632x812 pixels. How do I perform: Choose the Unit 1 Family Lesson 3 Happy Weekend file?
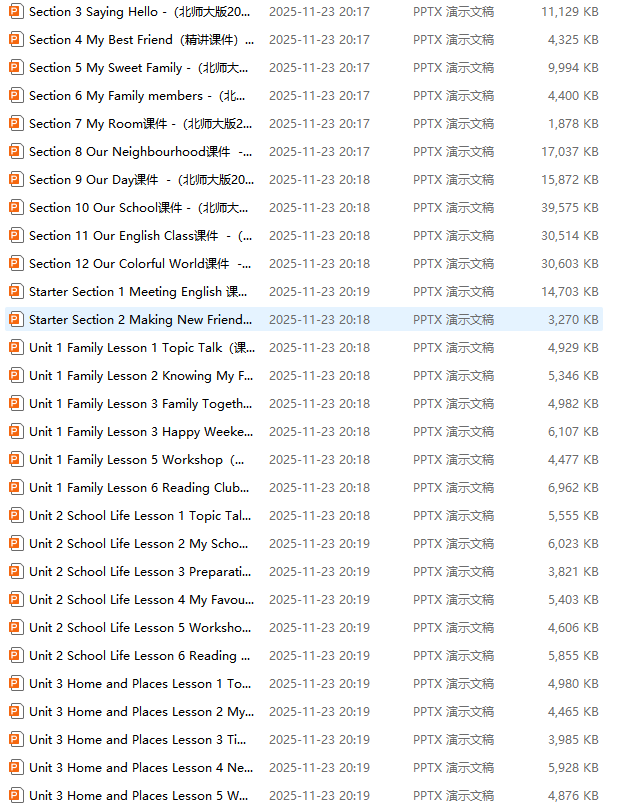(140, 432)
